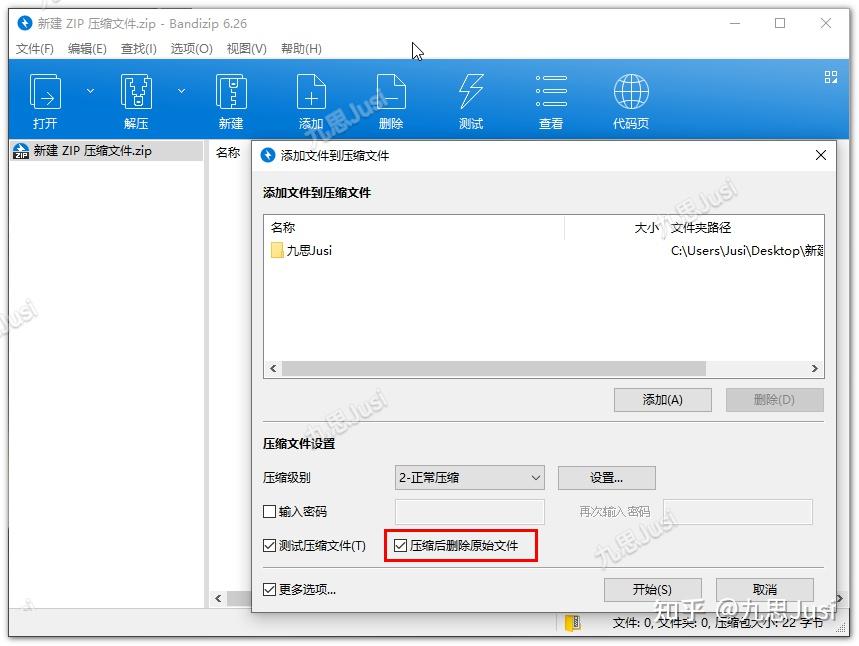Viewport: 859px width, 646px height.
Task: Click the 大小 column header
Action: [646, 227]
